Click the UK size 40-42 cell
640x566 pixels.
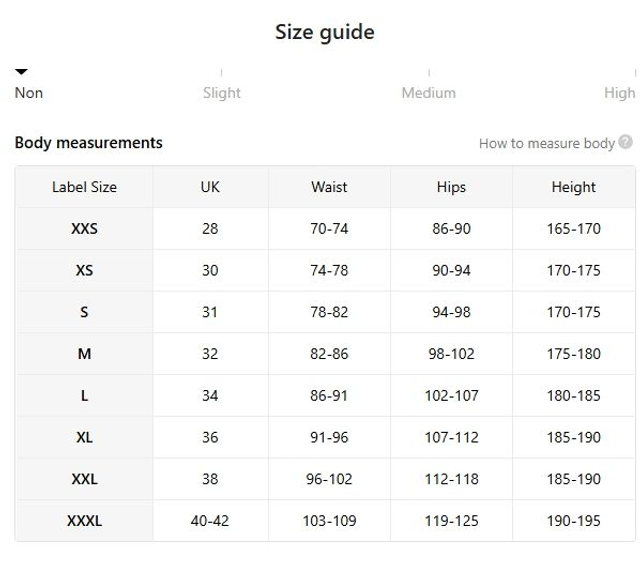210,521
